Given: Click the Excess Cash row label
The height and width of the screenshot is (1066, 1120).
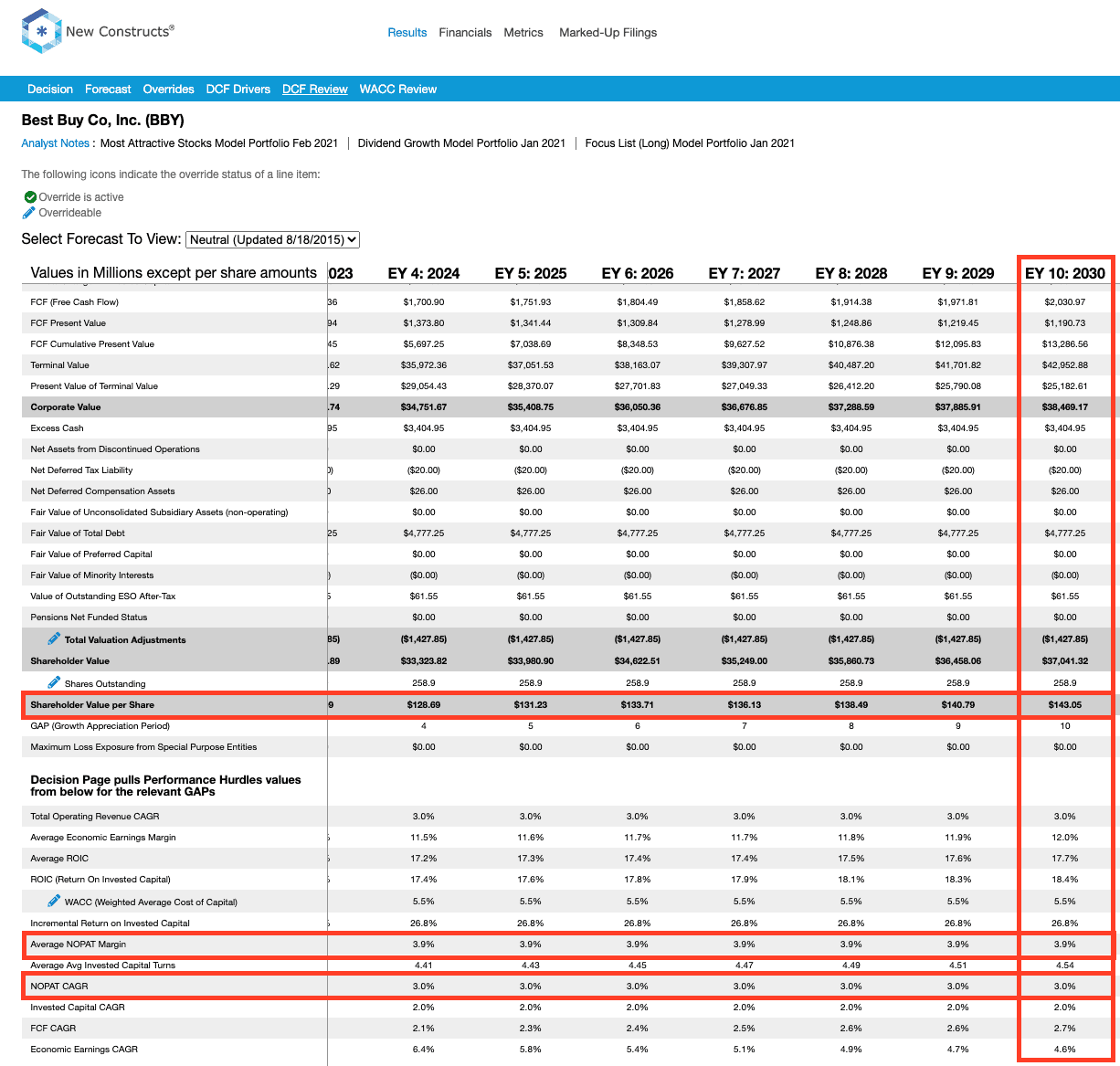Looking at the screenshot, I should click(x=57, y=428).
